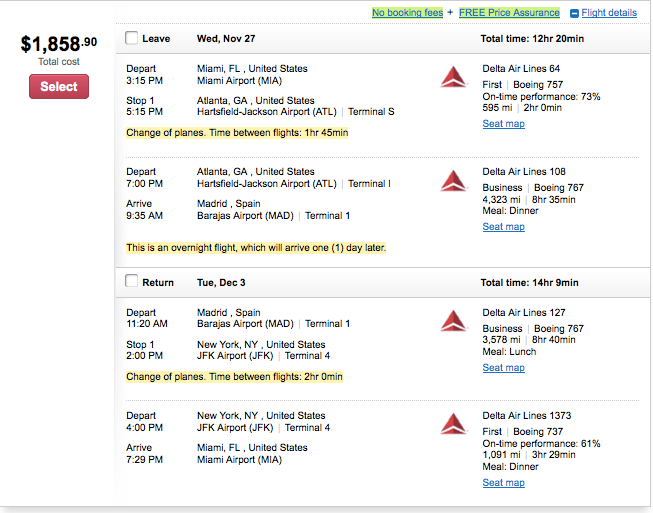Viewport: 653px width, 513px height.
Task: Click the 'Wed, Nov 27' departure date
Action: [x=226, y=39]
